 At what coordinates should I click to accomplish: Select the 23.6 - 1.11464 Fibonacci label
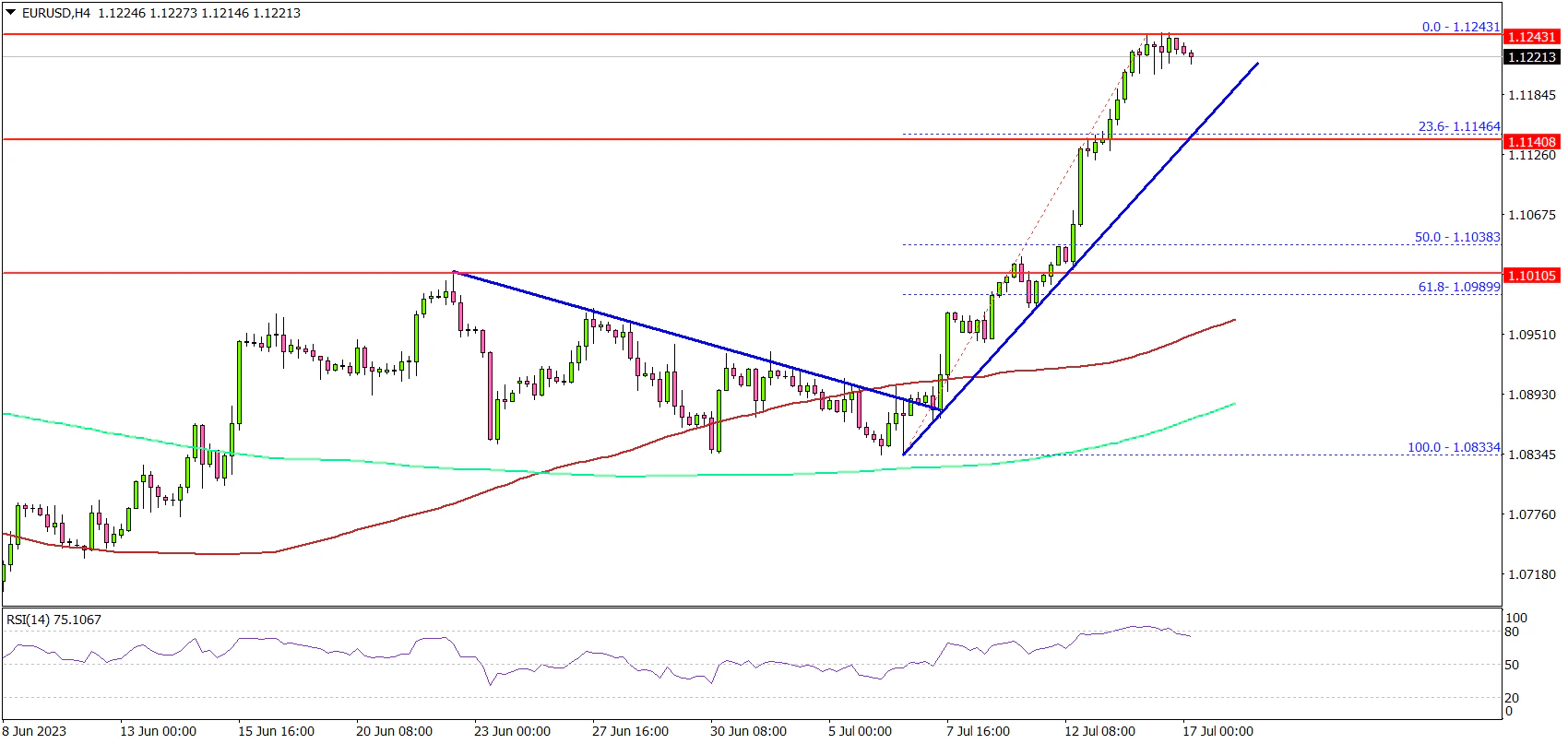click(x=1458, y=126)
